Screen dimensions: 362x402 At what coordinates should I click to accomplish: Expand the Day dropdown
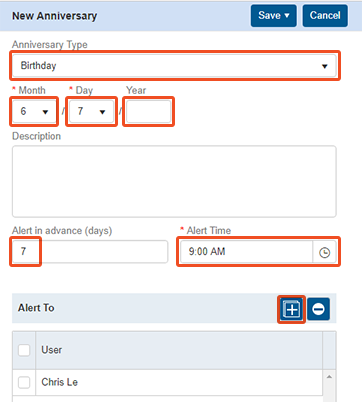[91, 111]
